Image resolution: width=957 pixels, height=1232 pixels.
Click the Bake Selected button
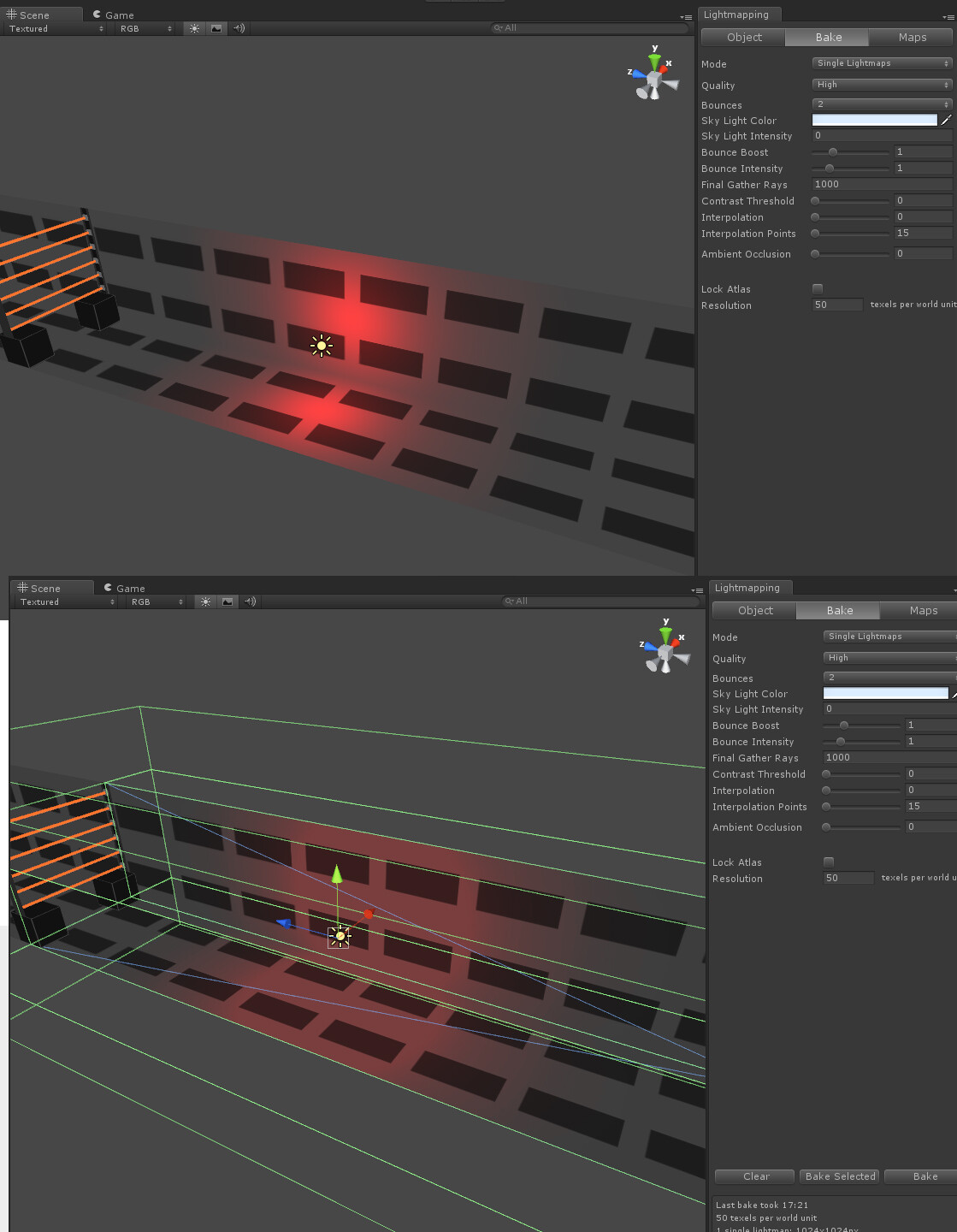tap(840, 1176)
